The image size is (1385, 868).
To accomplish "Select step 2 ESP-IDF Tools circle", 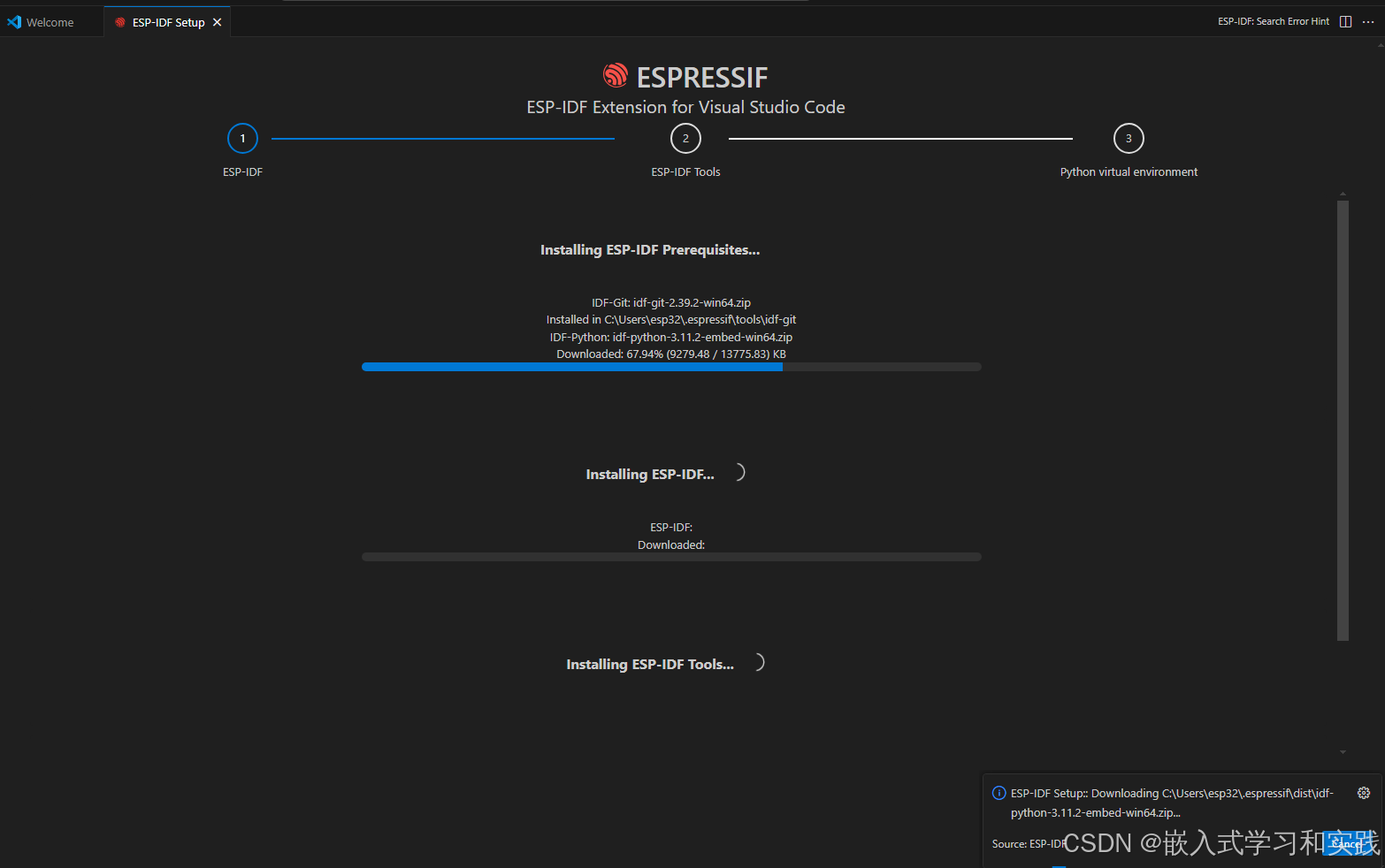I will click(685, 139).
